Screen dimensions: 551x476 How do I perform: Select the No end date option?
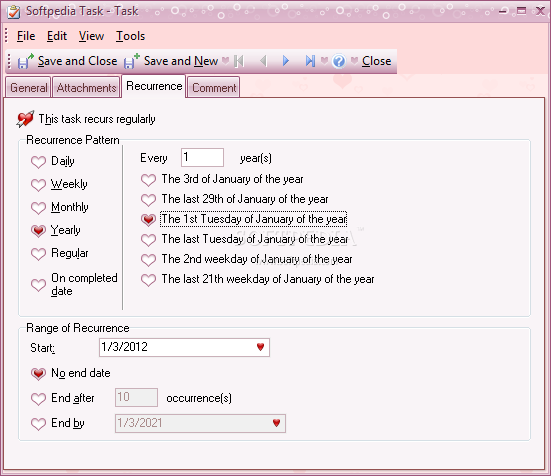click(x=38, y=374)
